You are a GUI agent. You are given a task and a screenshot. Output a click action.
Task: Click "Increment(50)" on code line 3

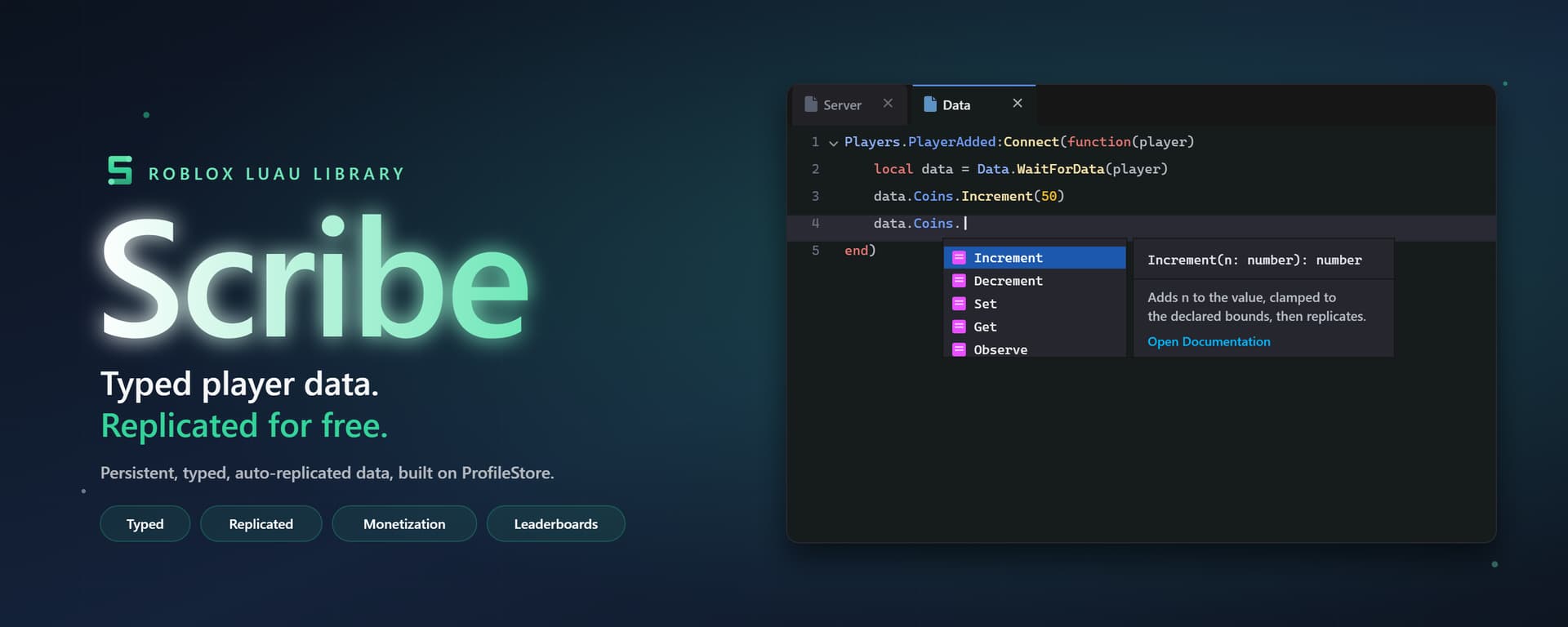[1013, 196]
